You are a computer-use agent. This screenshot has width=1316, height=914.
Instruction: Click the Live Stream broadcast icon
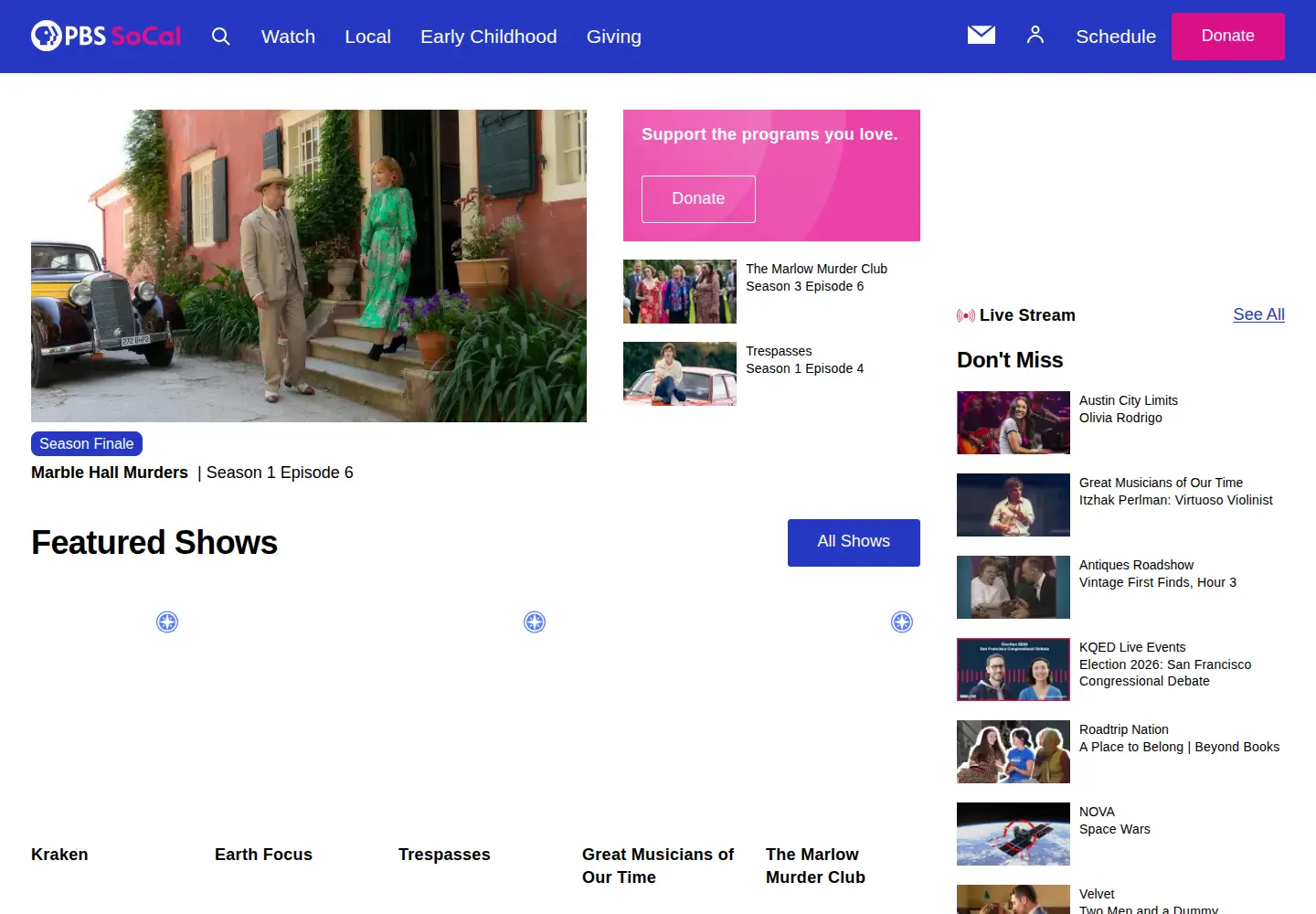pos(965,315)
